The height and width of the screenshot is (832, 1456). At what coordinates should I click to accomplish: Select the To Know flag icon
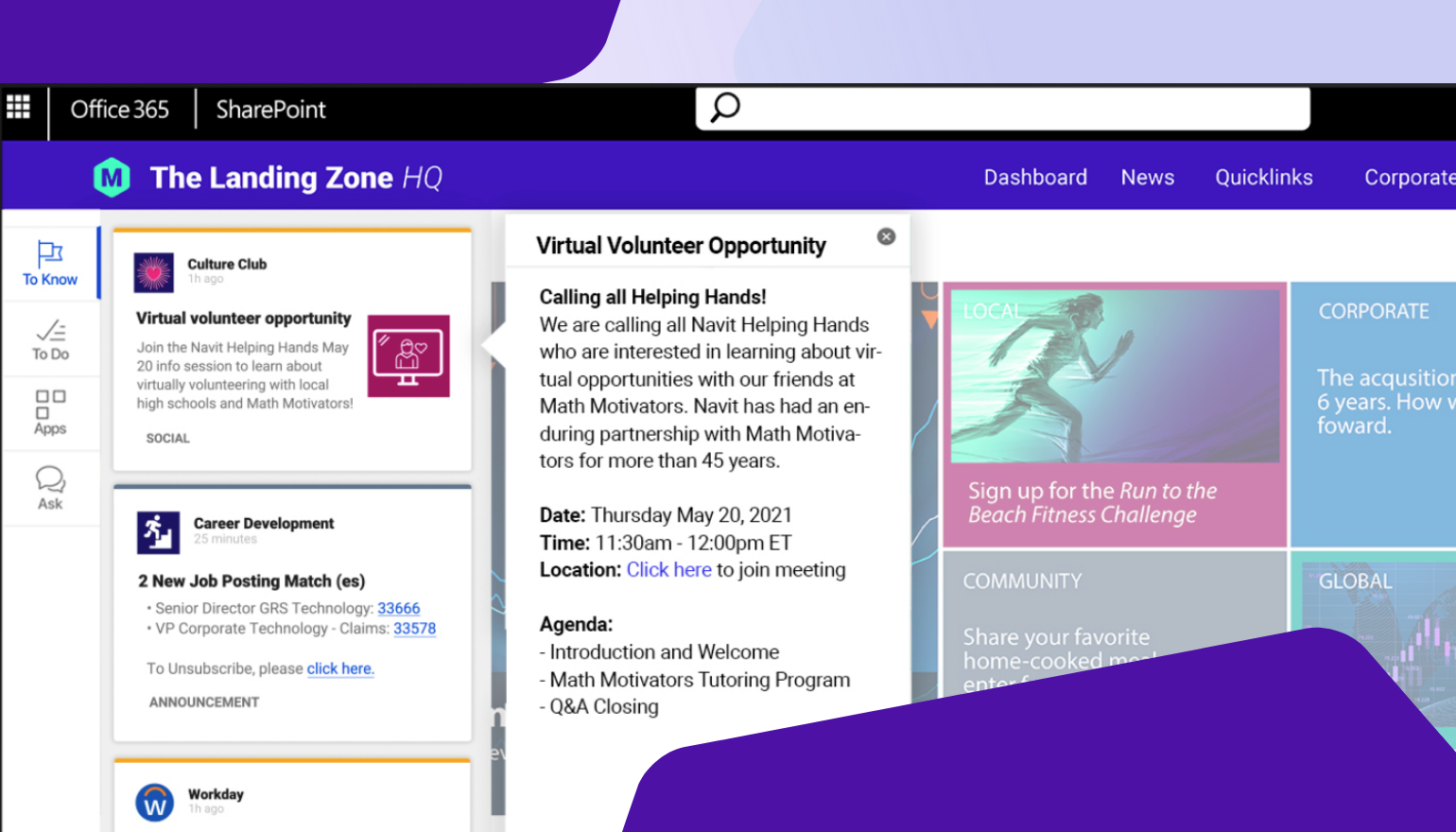click(x=50, y=253)
